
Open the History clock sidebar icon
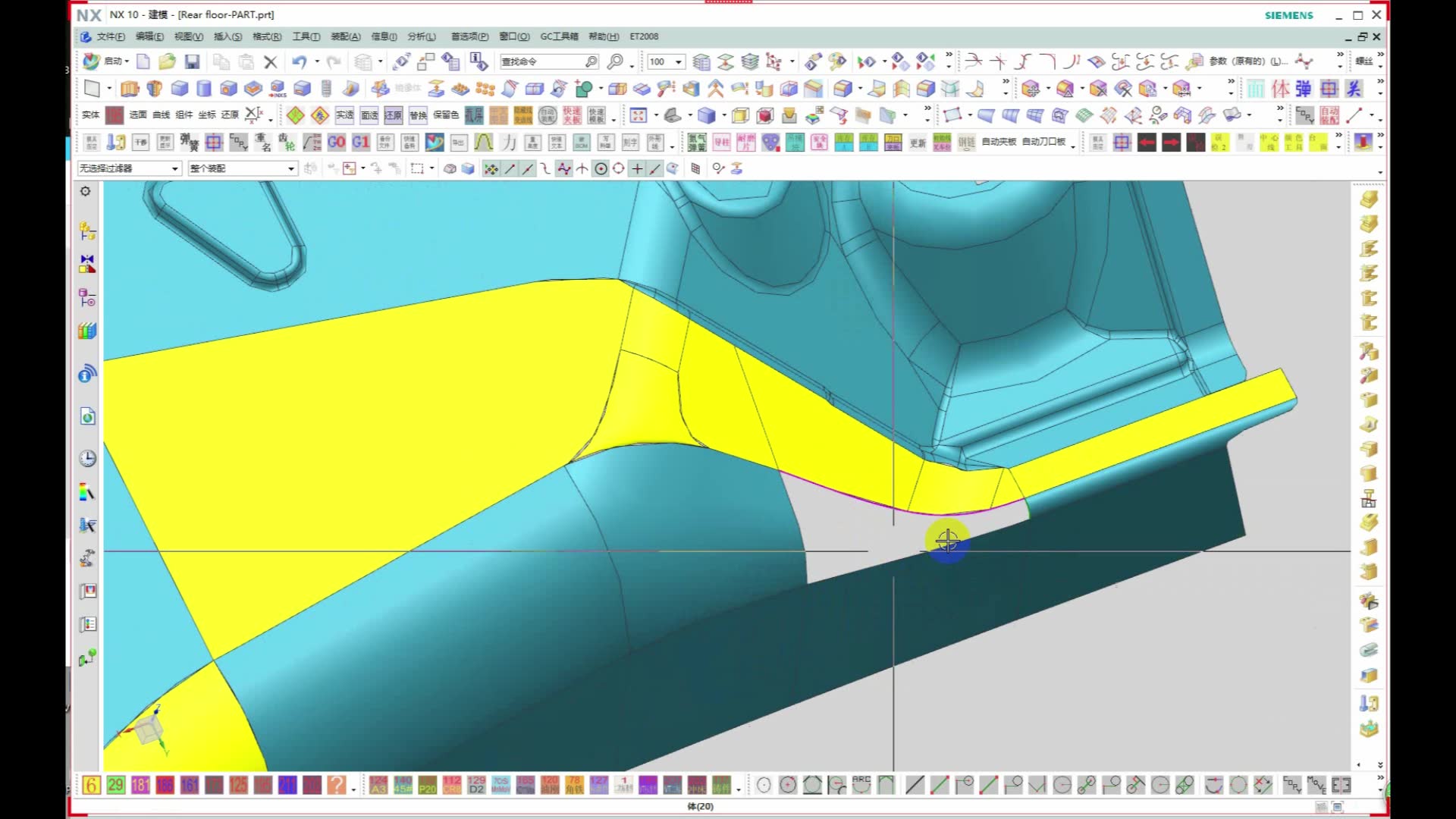[x=87, y=458]
